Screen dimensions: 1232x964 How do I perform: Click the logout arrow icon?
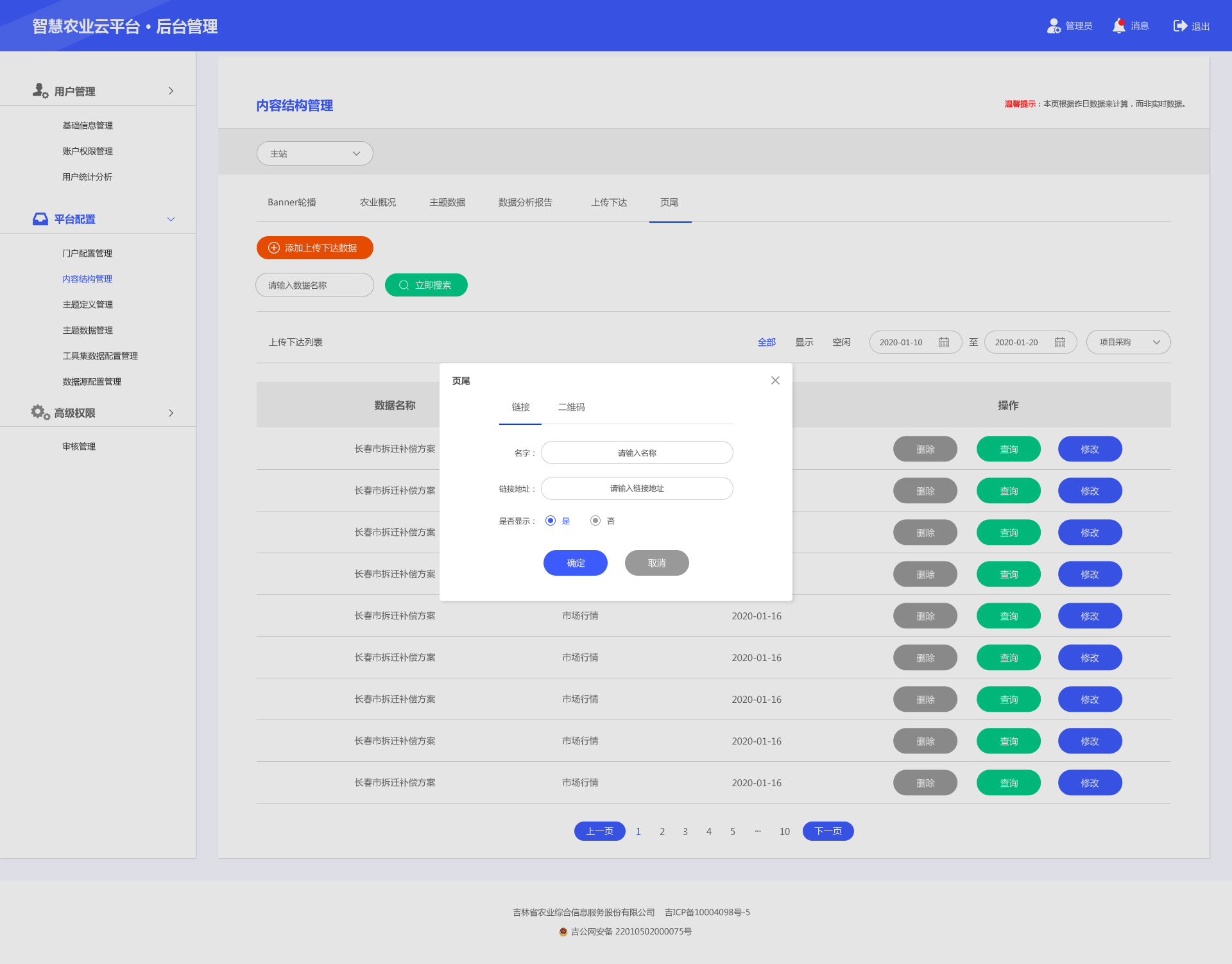tap(1180, 26)
